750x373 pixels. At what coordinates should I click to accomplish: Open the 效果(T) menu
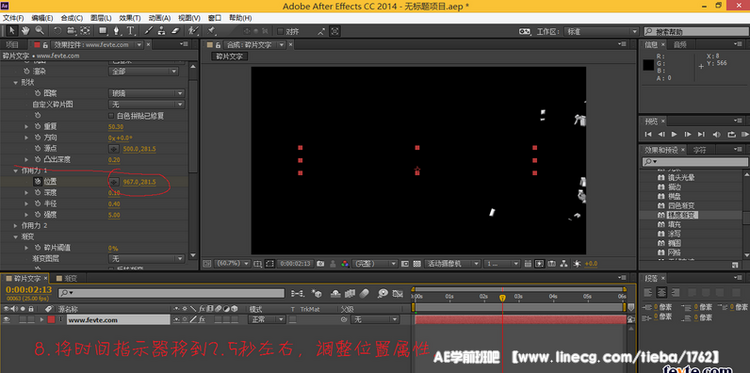(x=130, y=18)
